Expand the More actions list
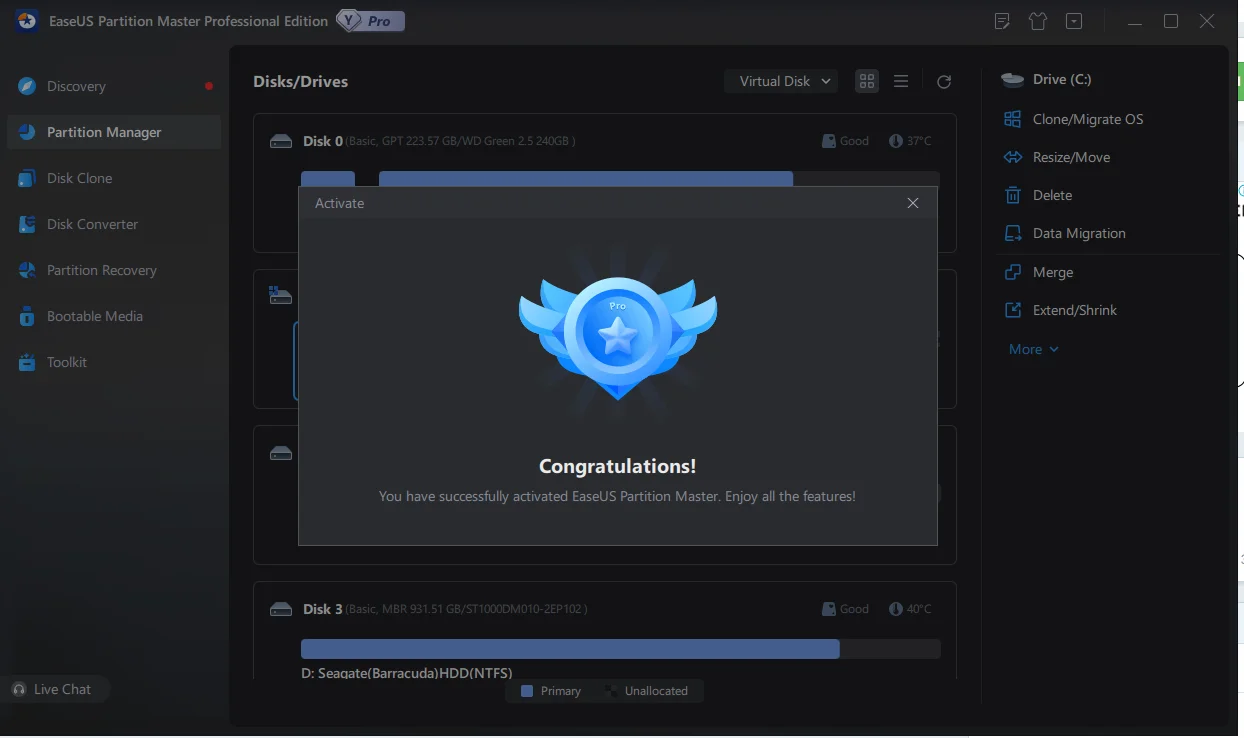The image size is (1244, 738). tap(1033, 349)
